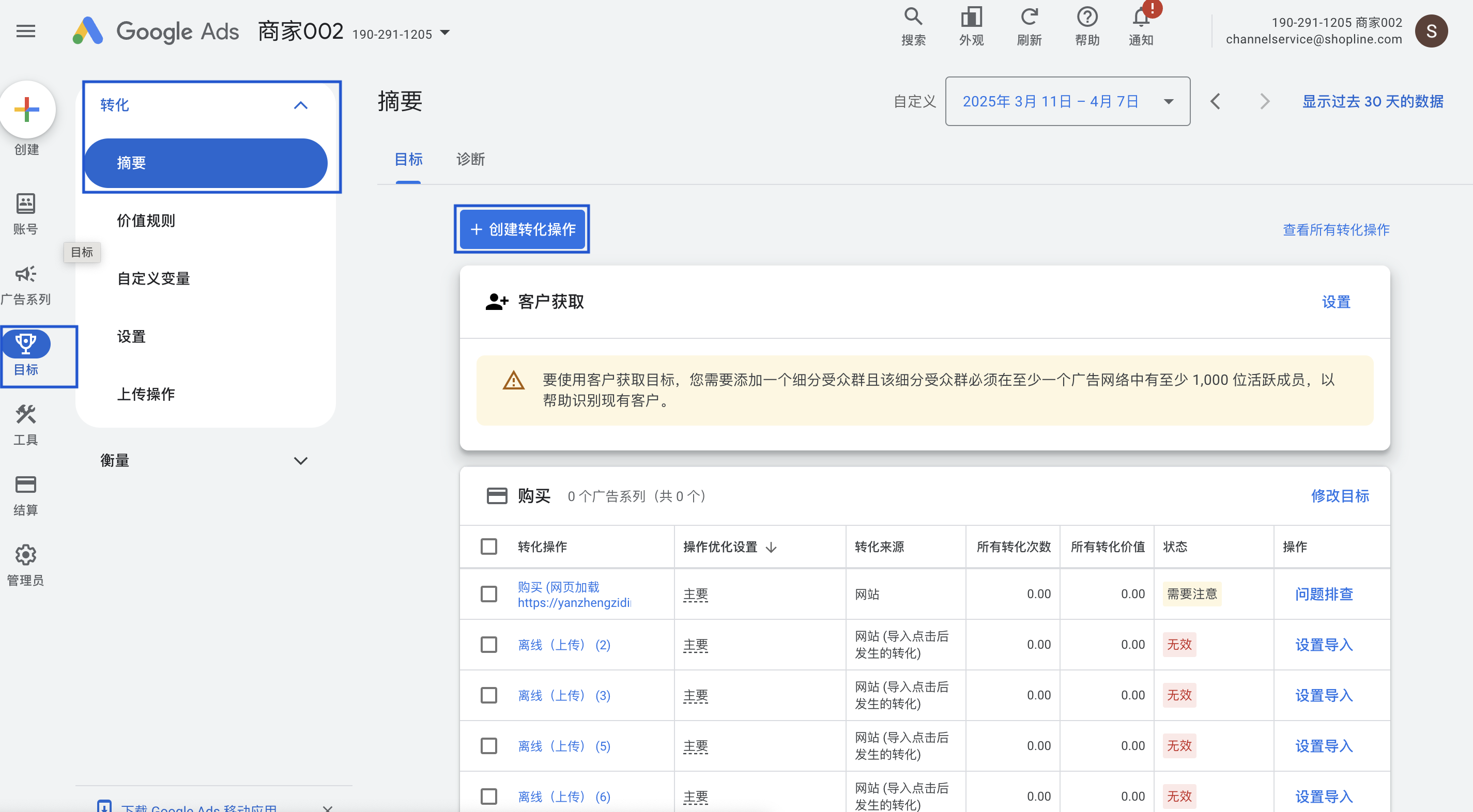This screenshot has width=1473, height=812.
Task: Open 离线（上传）(6) conversion action
Action: [564, 797]
